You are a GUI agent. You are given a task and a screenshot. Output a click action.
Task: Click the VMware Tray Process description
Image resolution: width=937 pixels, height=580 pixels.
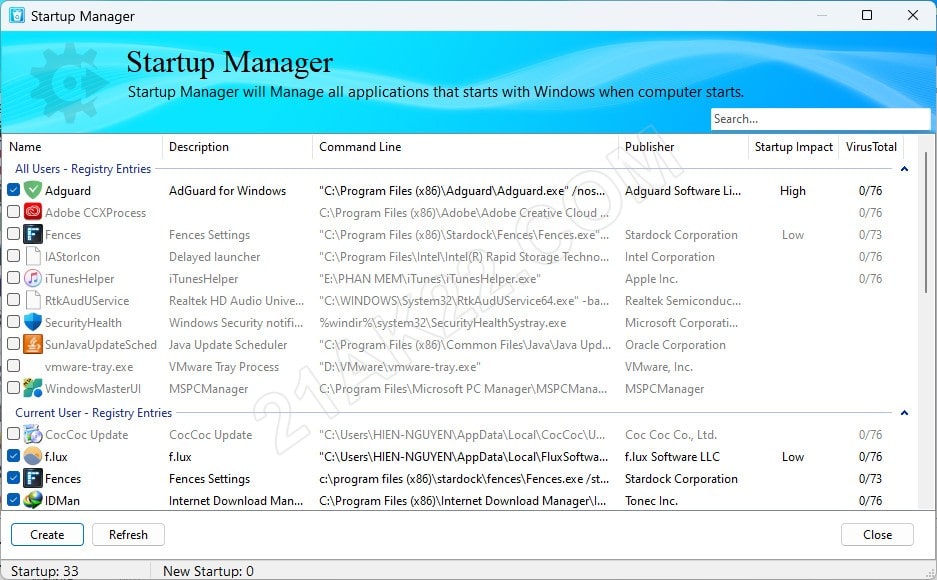224,367
